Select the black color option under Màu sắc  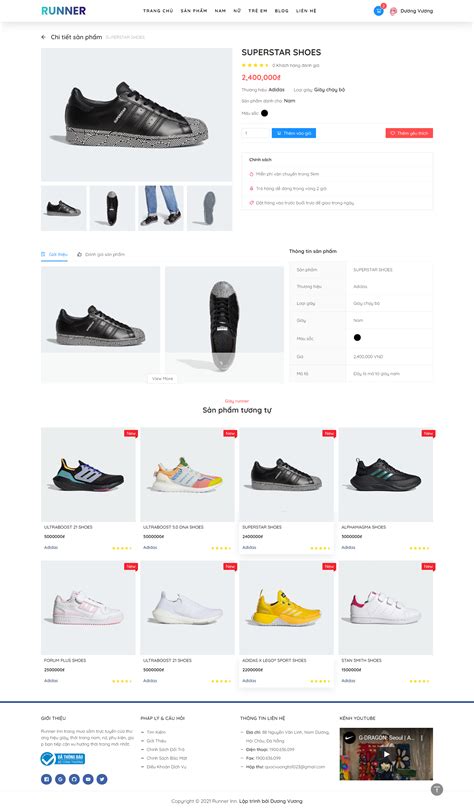pos(264,113)
